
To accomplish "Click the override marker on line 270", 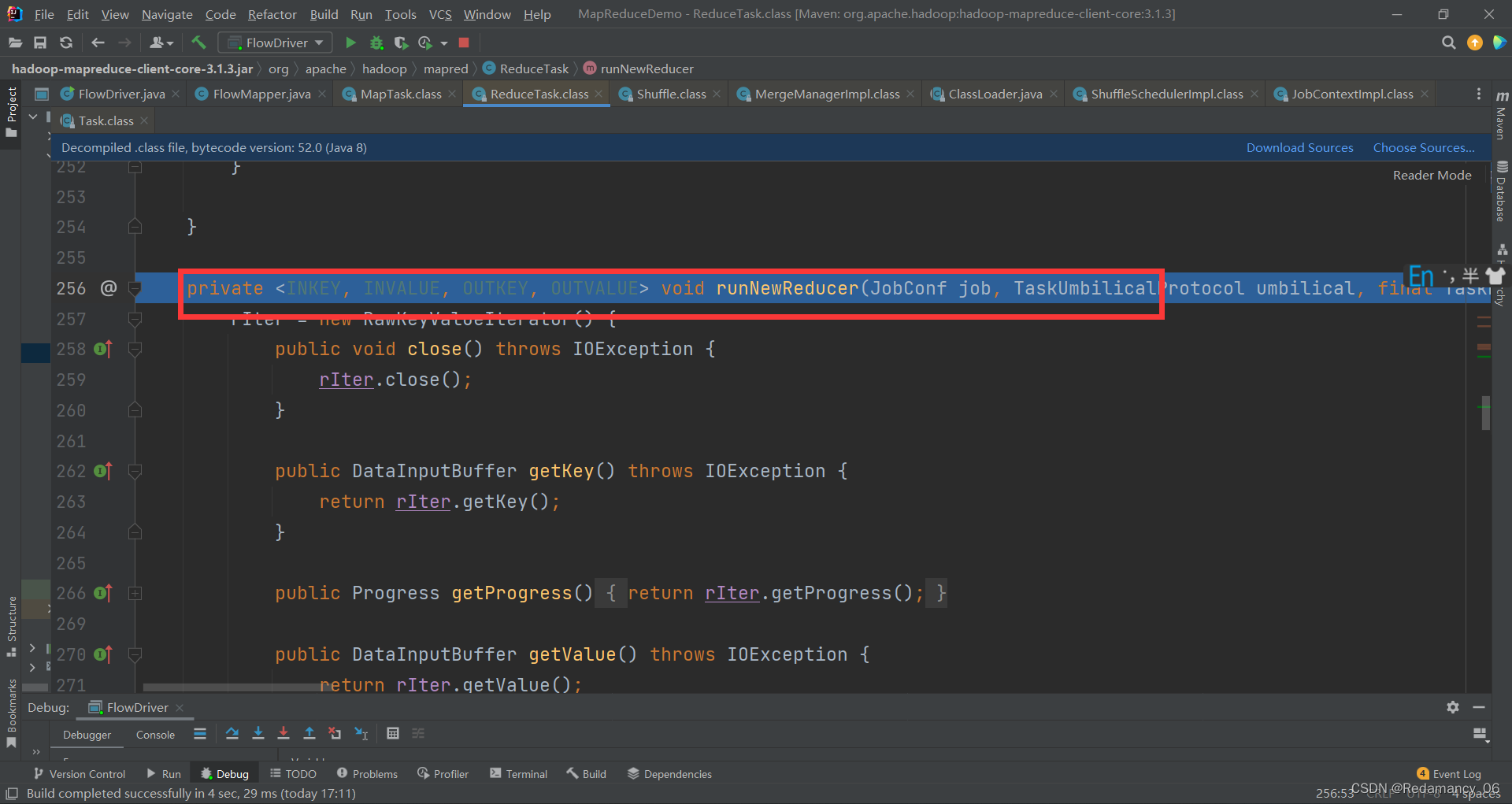I will click(x=103, y=654).
